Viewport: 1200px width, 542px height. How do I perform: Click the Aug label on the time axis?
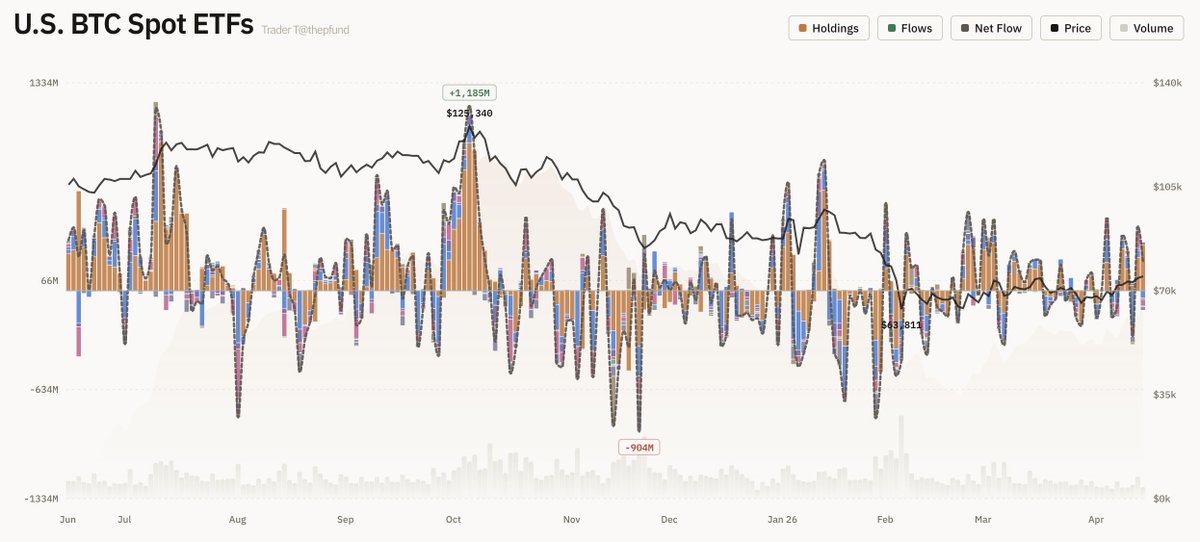pos(237,520)
